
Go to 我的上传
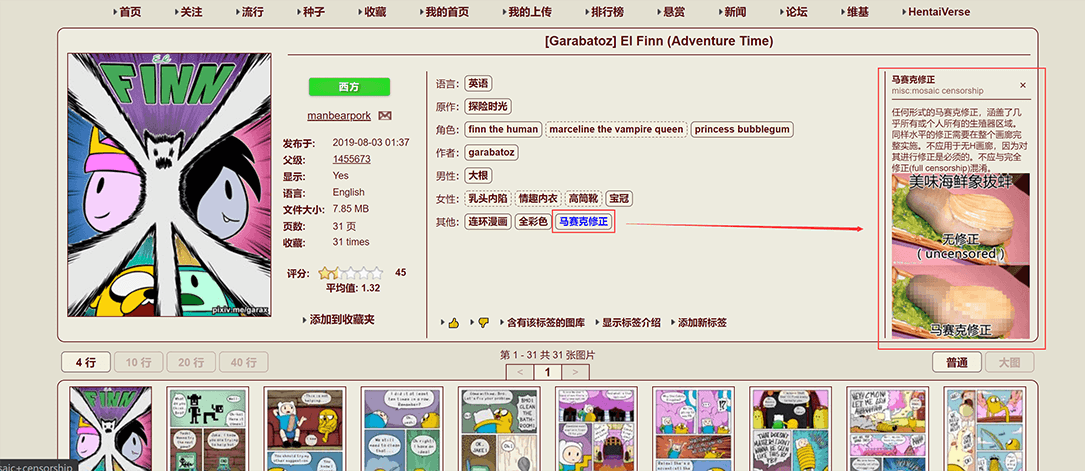(x=529, y=12)
